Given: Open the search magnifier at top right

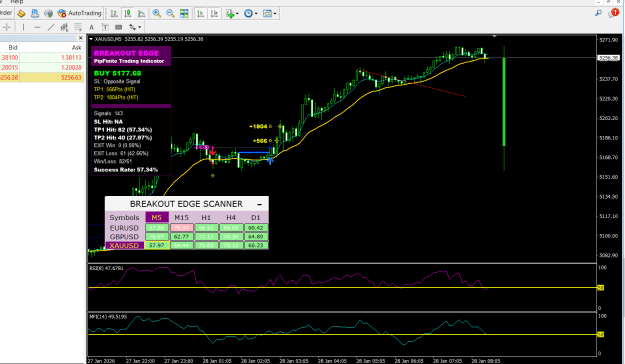Looking at the screenshot, I should 598,13.
